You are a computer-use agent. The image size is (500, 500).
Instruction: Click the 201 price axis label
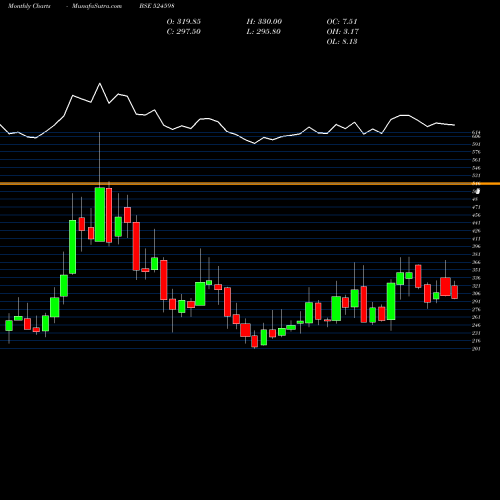pos(476,349)
